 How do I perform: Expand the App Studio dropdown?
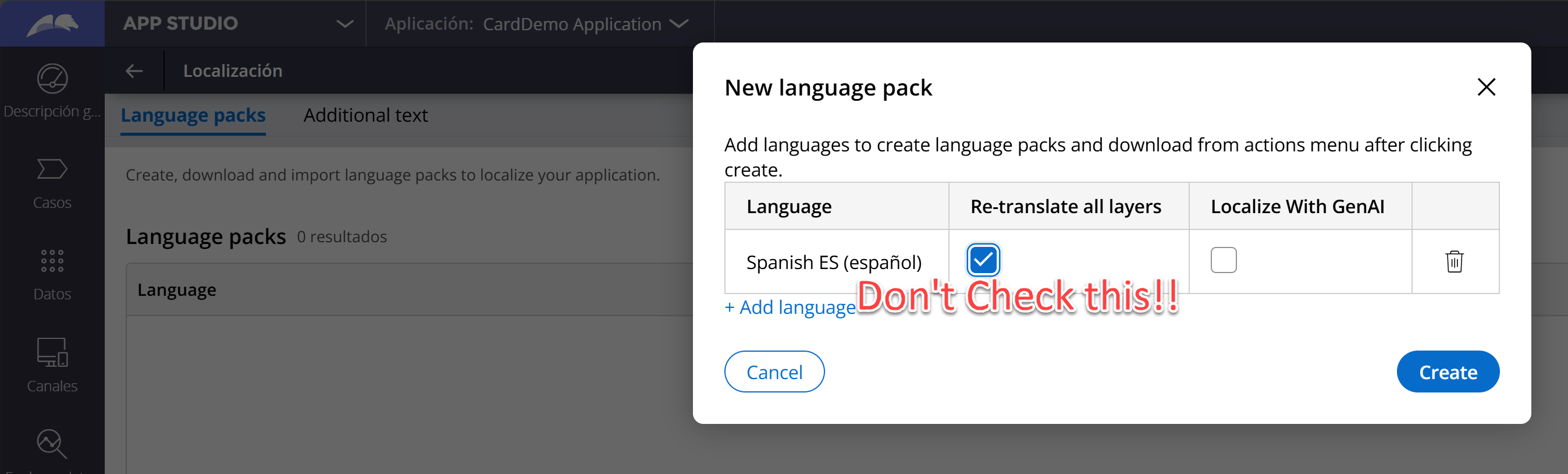point(344,24)
